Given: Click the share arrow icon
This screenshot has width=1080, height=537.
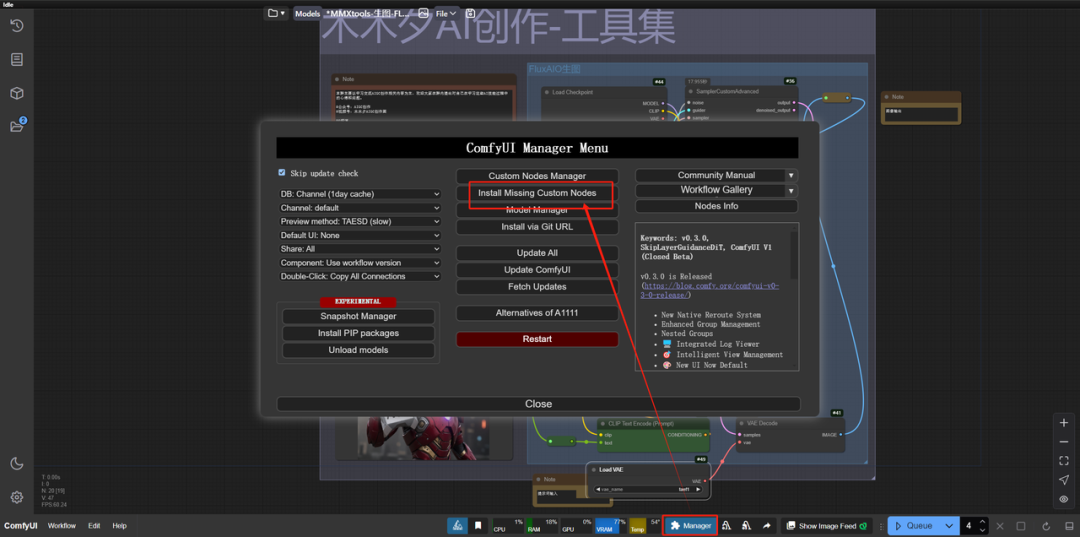Looking at the screenshot, I should tap(767, 525).
